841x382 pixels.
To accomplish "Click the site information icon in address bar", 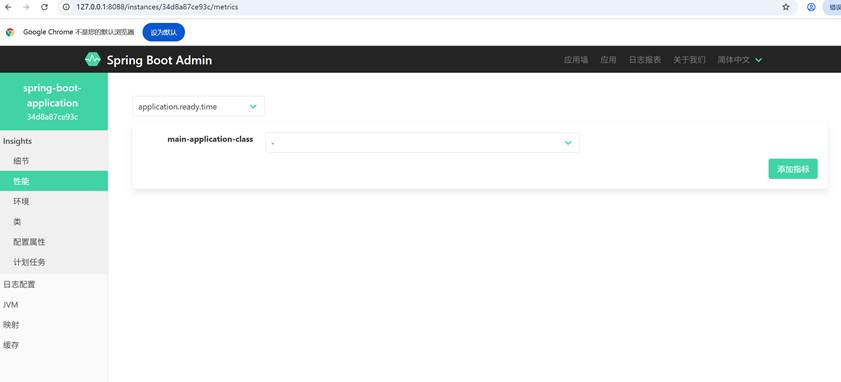I will 67,7.
